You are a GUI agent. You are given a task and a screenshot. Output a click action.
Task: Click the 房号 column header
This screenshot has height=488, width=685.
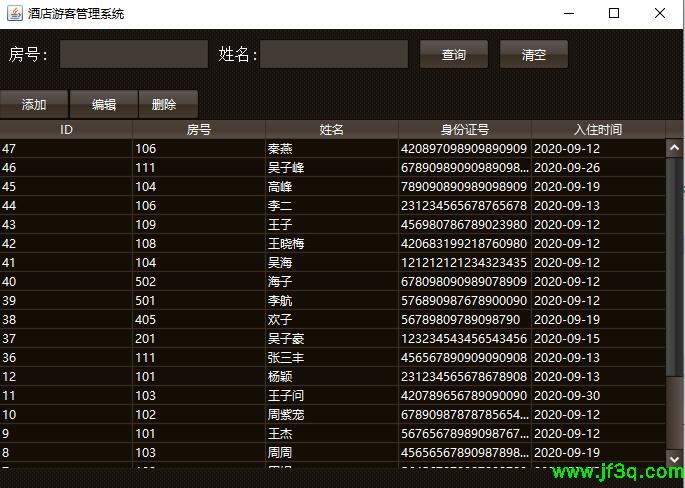coord(199,129)
